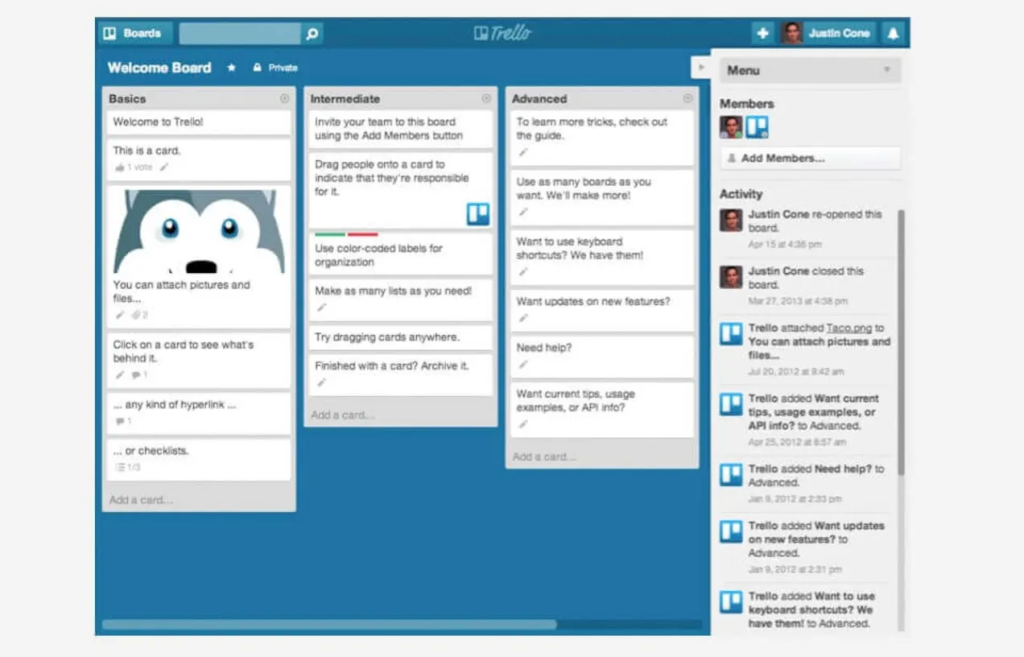Click the 'Basics' list title
The image size is (1024, 657).
(127, 99)
